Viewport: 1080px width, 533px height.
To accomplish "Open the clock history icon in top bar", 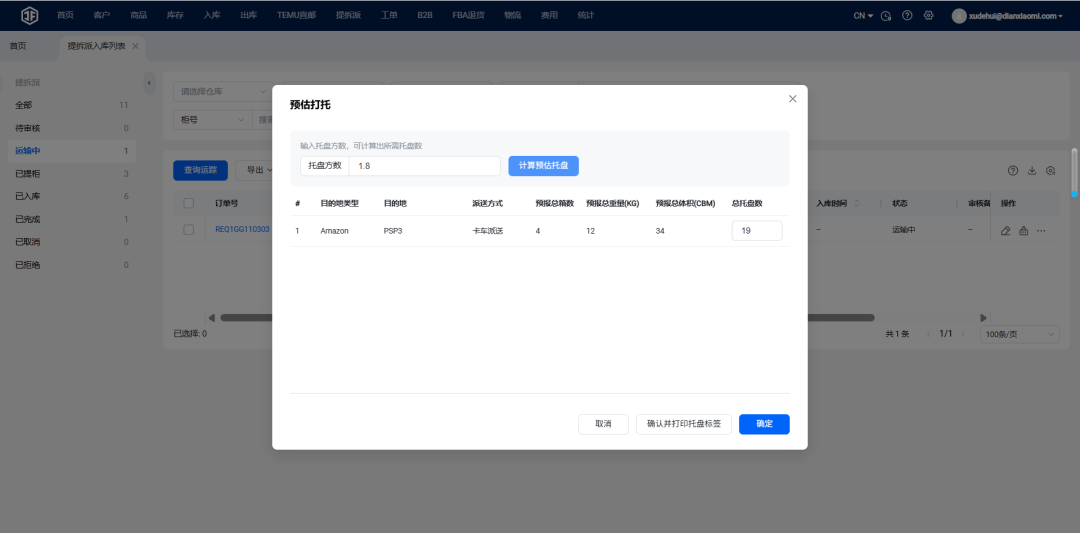I will [x=886, y=16].
